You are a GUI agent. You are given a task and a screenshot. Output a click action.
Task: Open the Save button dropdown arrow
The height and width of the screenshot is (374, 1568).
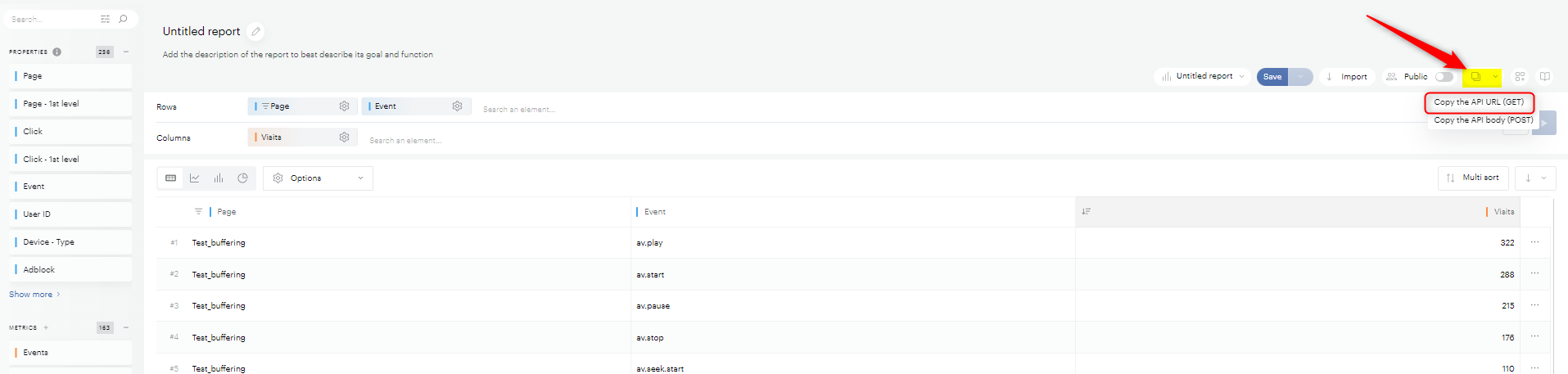coord(1300,77)
